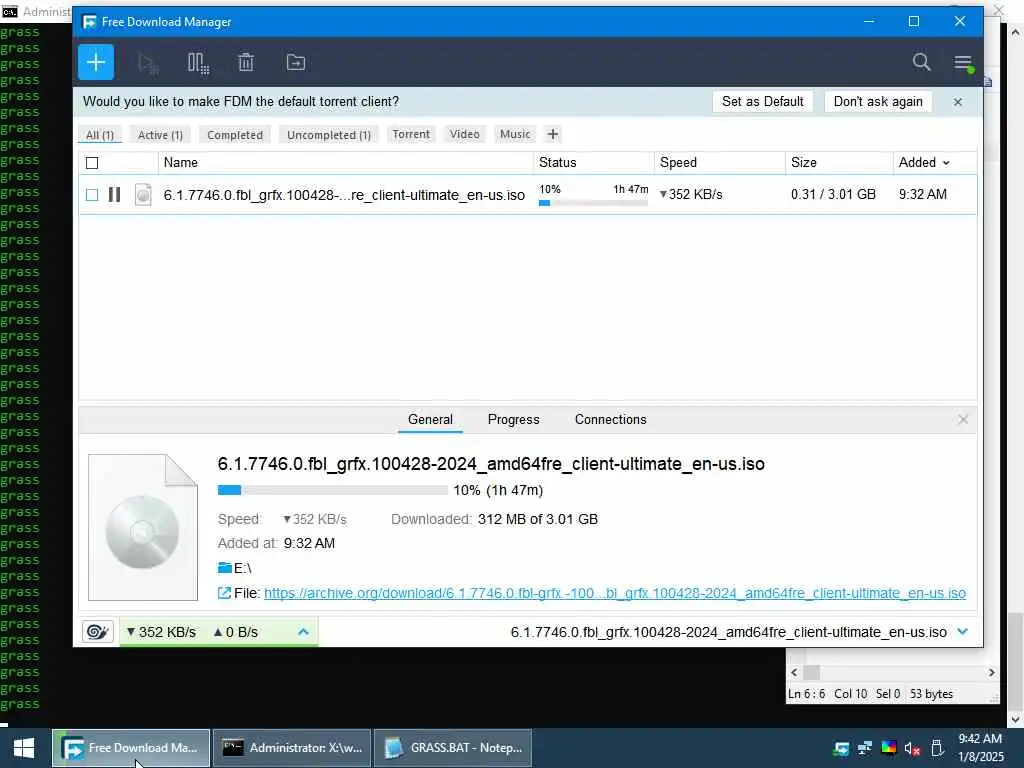Click the 0 B/s upload speed indicator
Image resolution: width=1024 pixels, height=768 pixels.
236,632
